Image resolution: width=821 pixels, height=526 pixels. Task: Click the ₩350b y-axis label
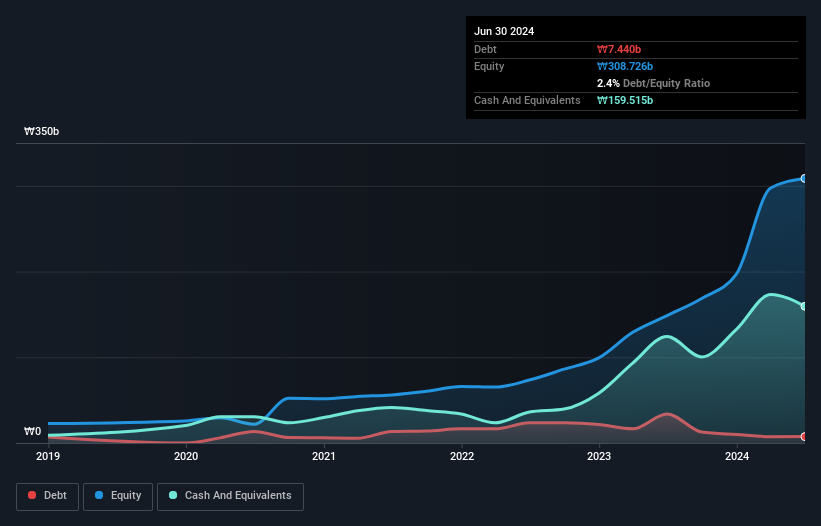tap(41, 131)
